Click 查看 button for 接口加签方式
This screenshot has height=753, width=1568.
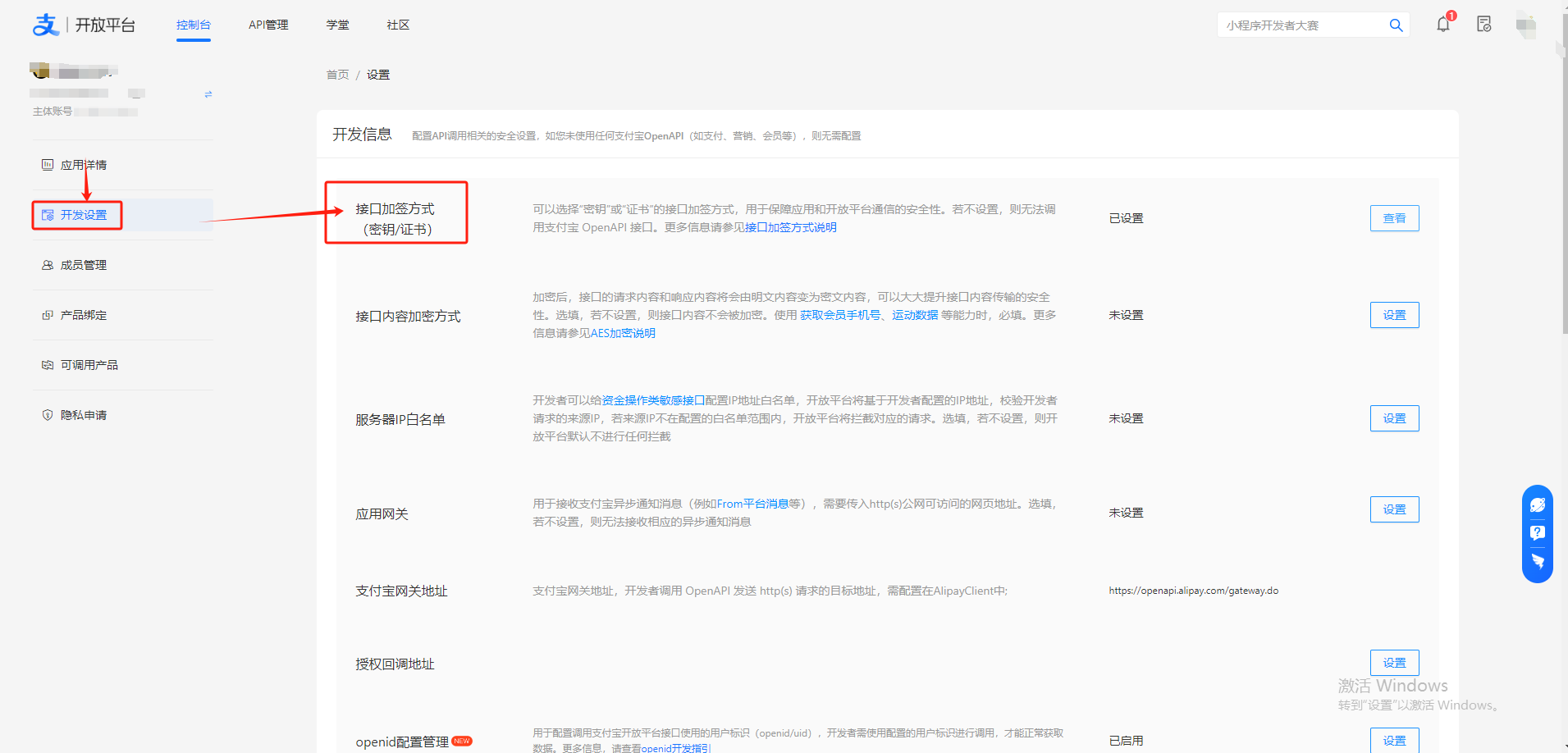1394,218
